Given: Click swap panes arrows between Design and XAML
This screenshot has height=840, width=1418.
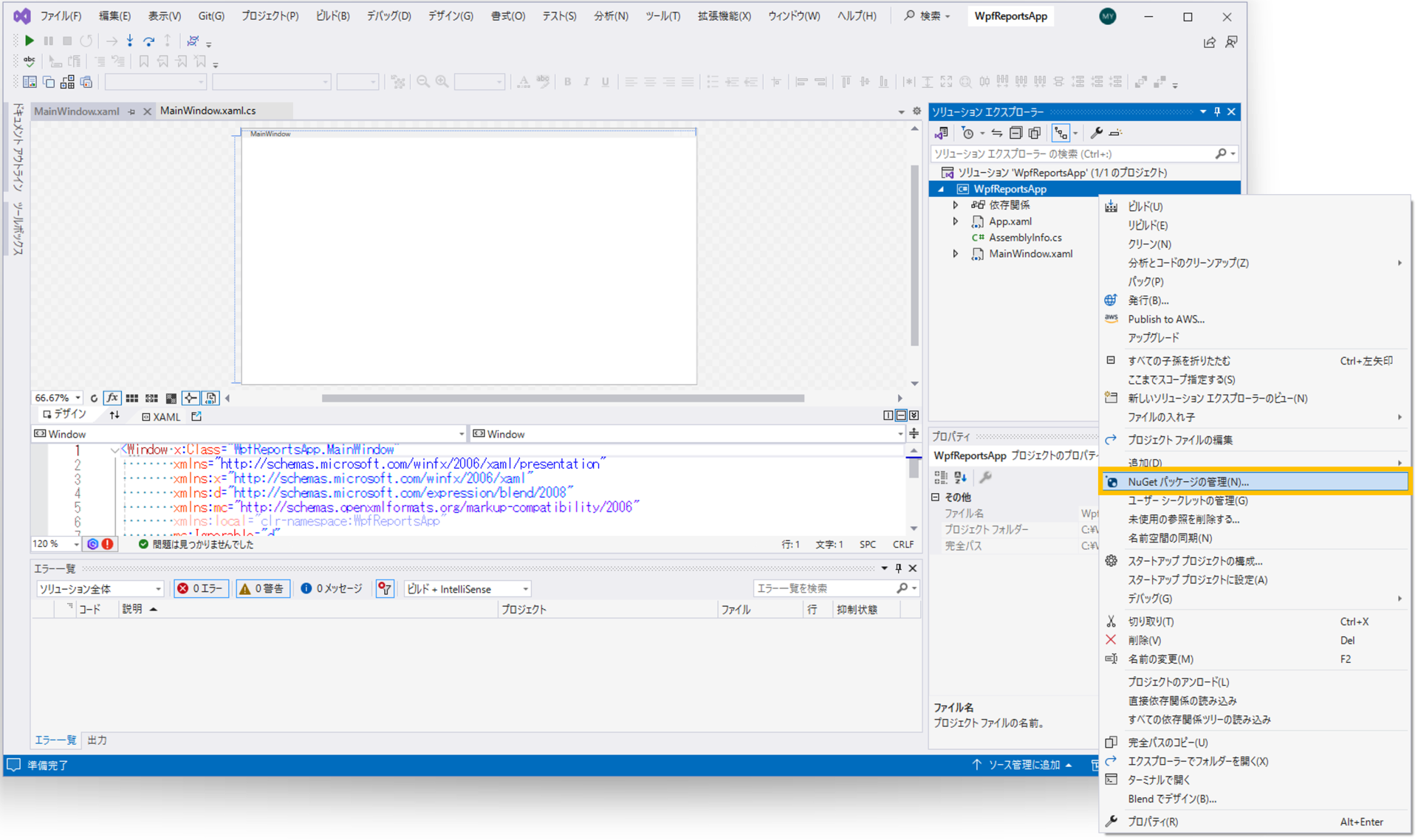Looking at the screenshot, I should [x=114, y=416].
